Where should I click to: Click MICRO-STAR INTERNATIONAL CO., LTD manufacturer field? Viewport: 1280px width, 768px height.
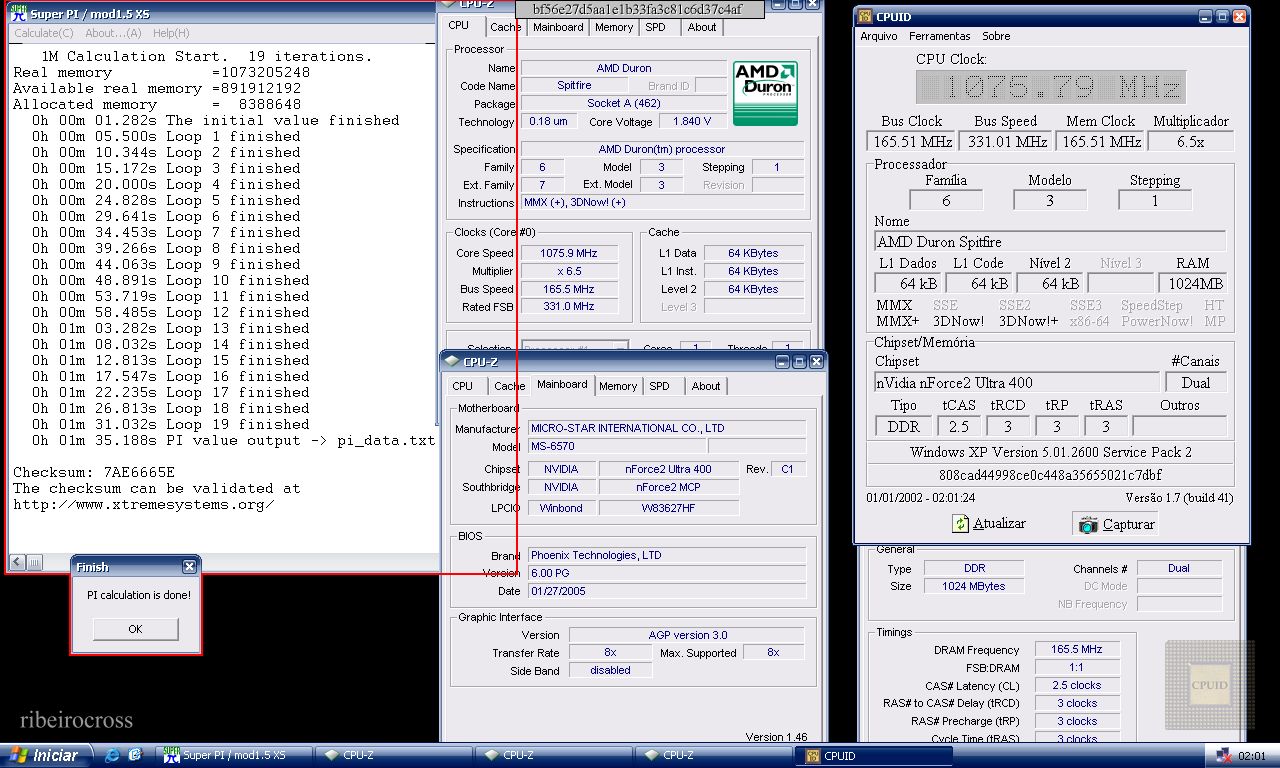666,428
